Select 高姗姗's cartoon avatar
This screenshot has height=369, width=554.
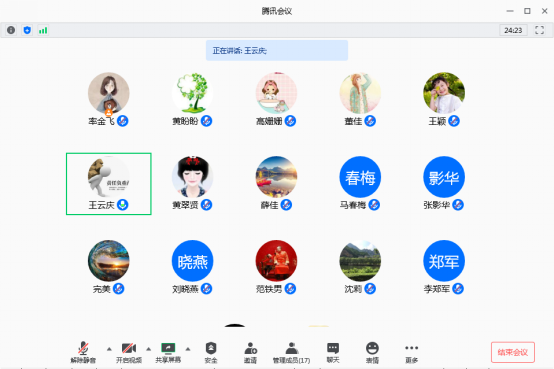[x=276, y=93]
